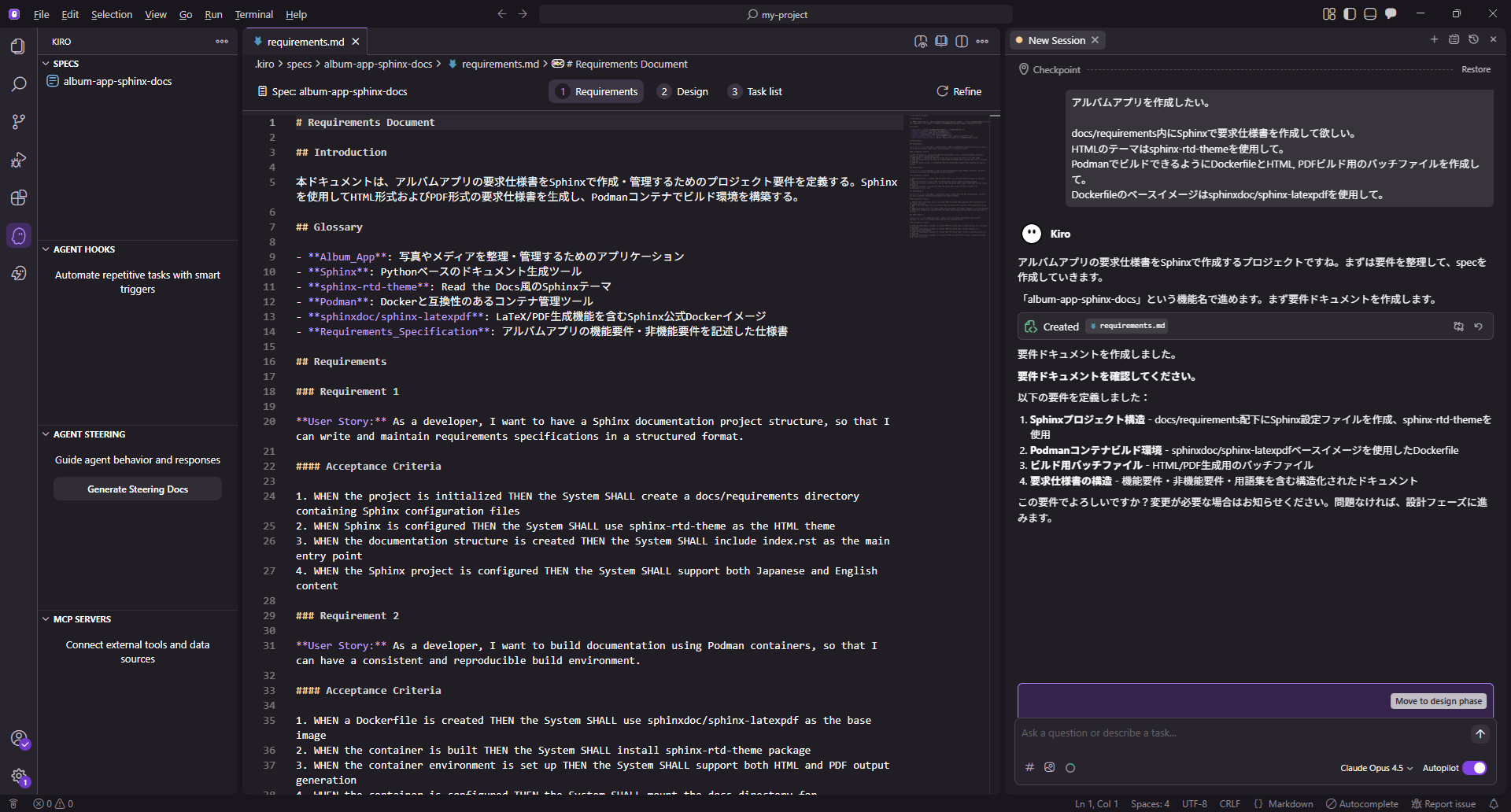The height and width of the screenshot is (812, 1511).
Task: Open the Search view in activity bar
Action: click(x=18, y=84)
